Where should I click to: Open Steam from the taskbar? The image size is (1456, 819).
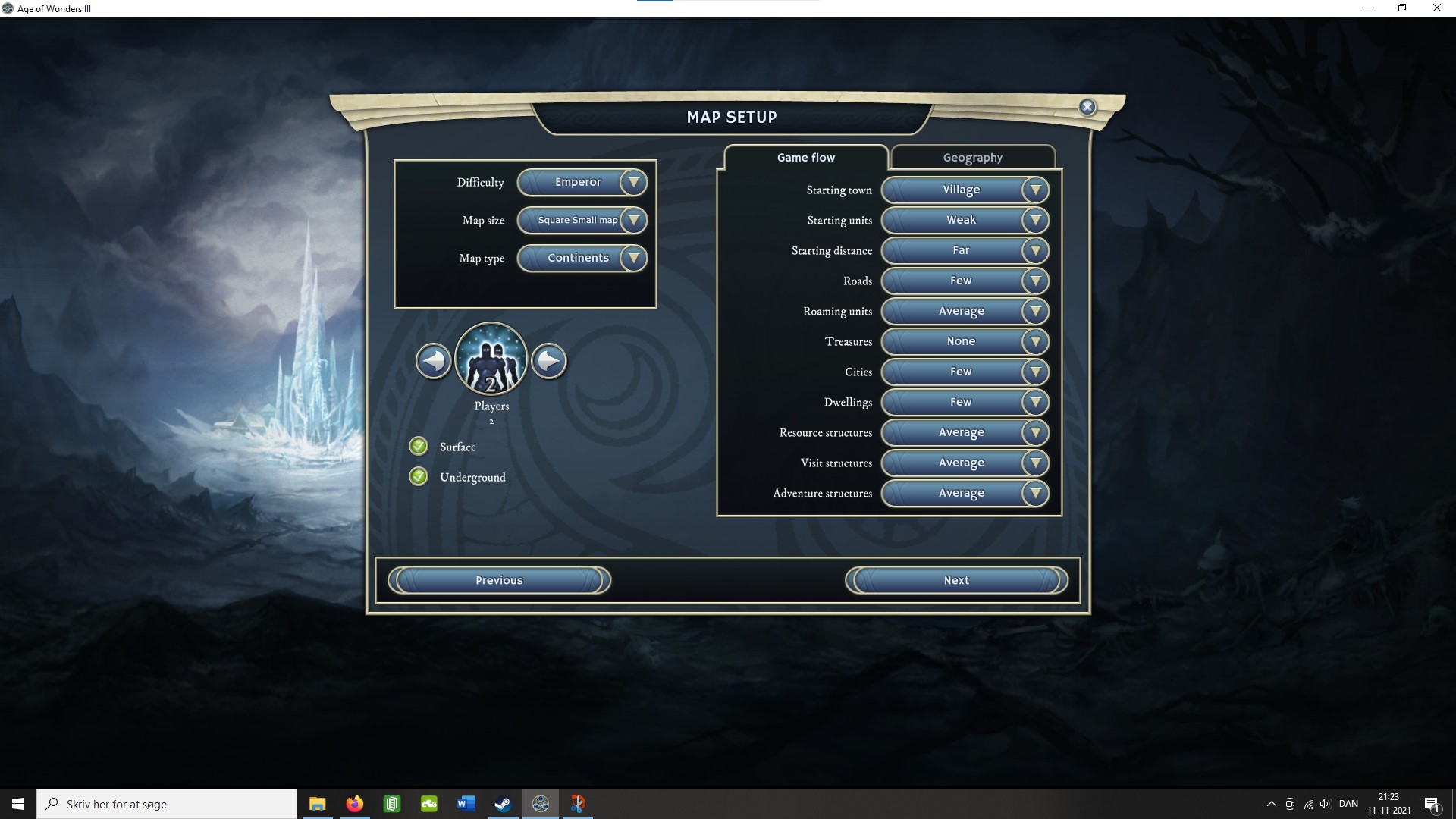point(503,804)
